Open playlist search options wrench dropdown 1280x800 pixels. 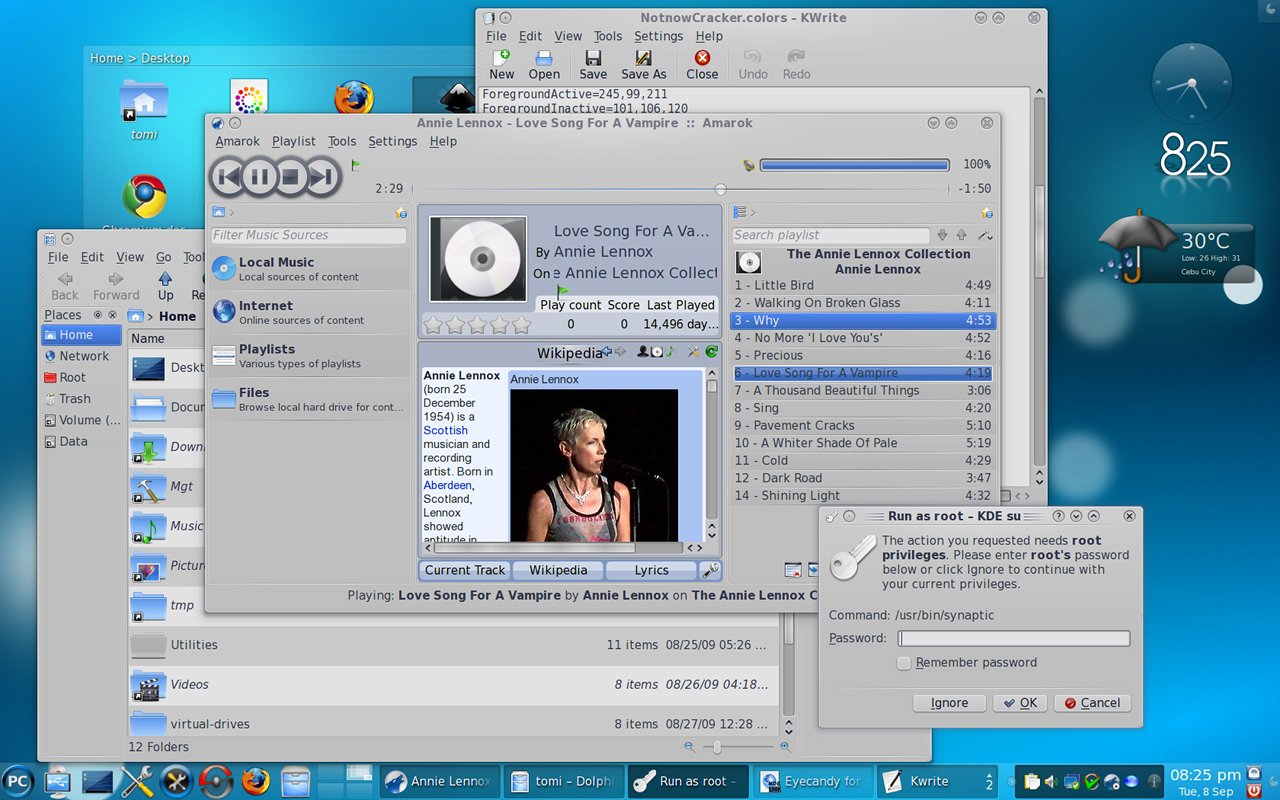click(985, 235)
